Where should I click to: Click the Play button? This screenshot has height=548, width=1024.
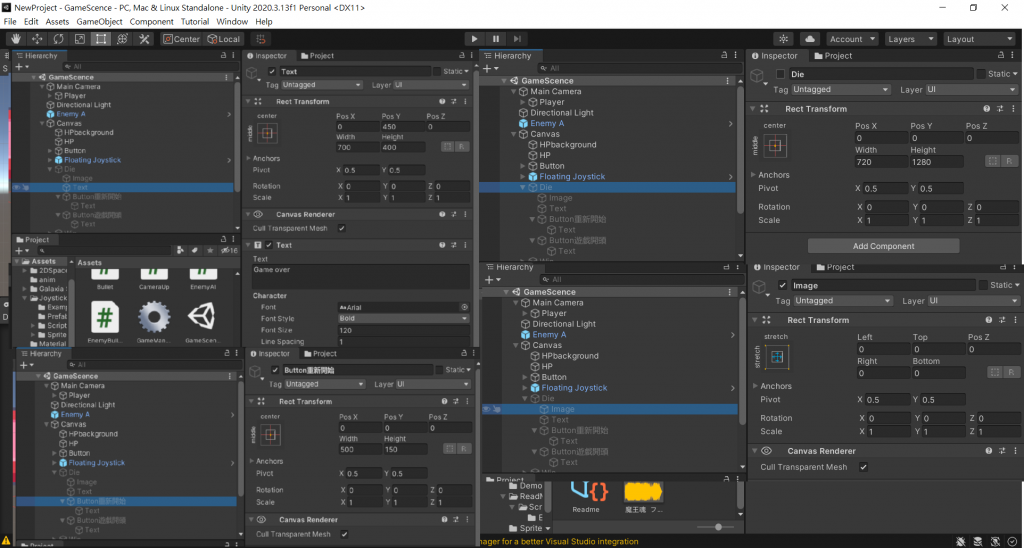point(475,39)
